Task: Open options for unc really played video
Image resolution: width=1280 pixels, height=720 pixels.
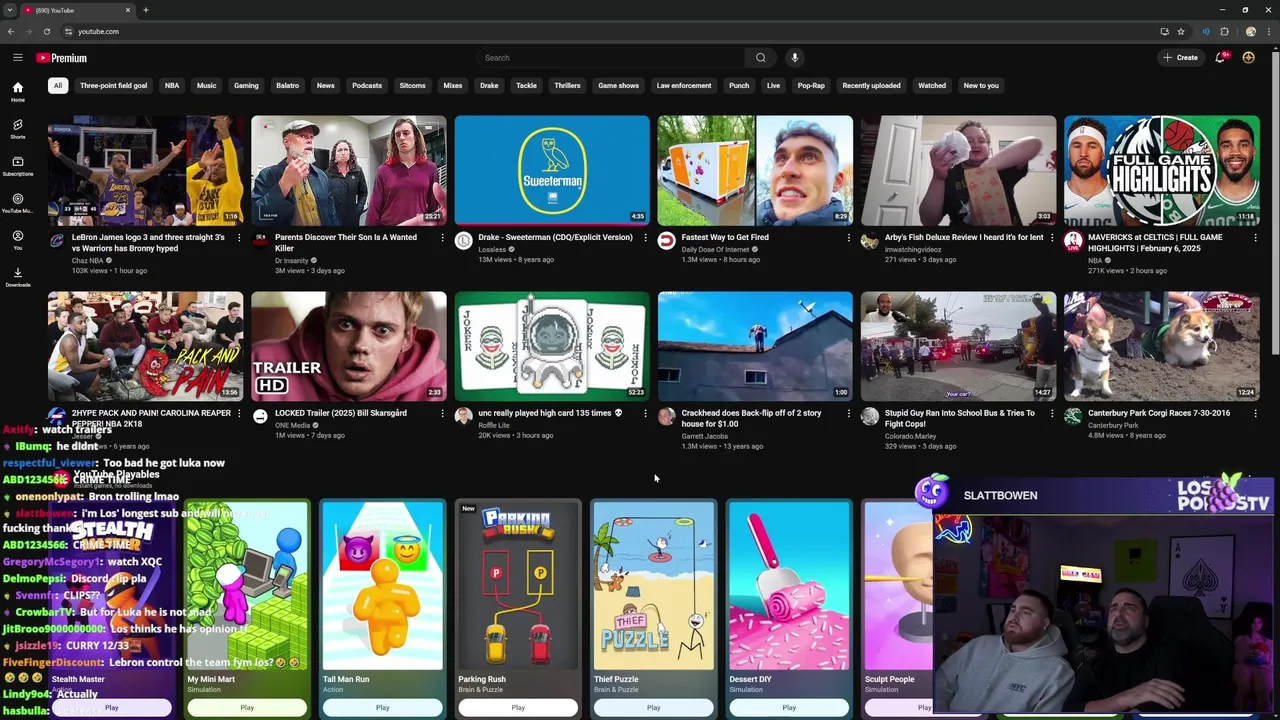Action: (x=645, y=414)
